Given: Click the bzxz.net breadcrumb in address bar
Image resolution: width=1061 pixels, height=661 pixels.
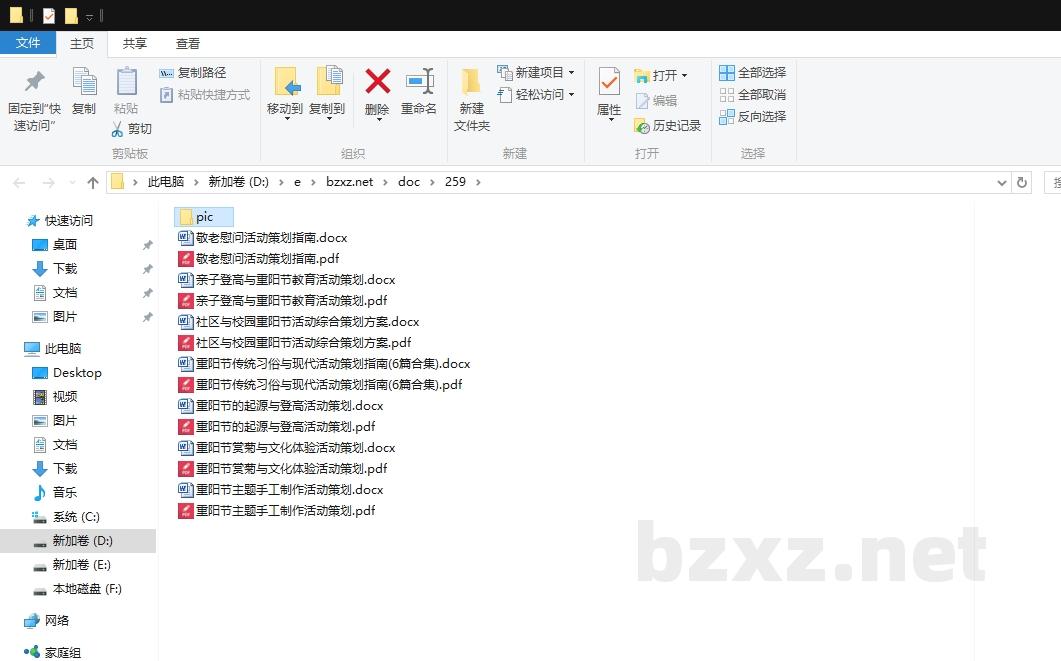Looking at the screenshot, I should (349, 182).
